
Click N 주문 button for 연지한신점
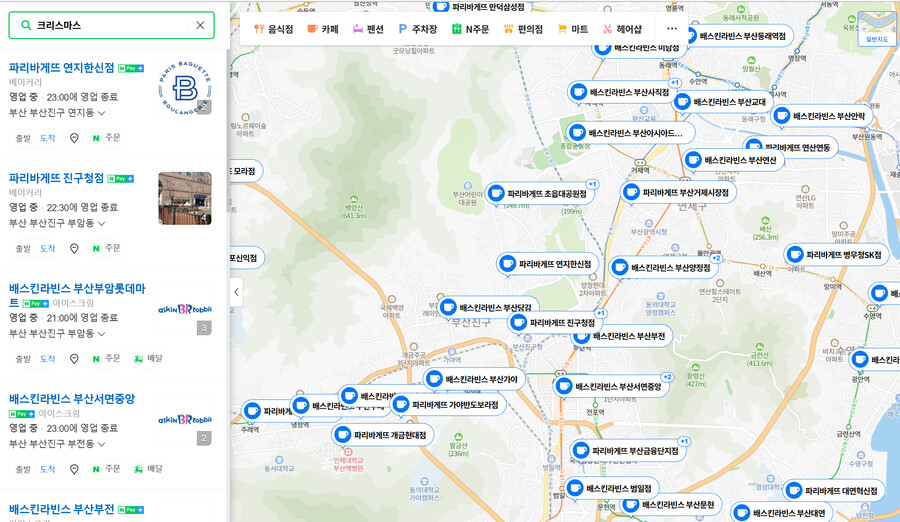pyautogui.click(x=106, y=138)
